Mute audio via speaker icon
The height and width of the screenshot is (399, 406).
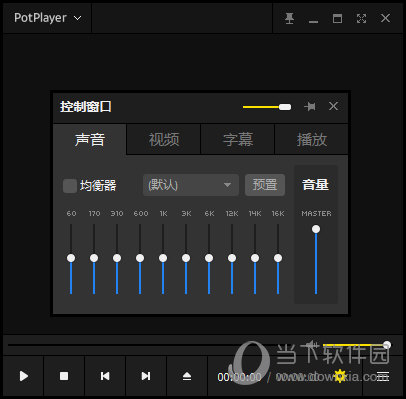(x=312, y=345)
